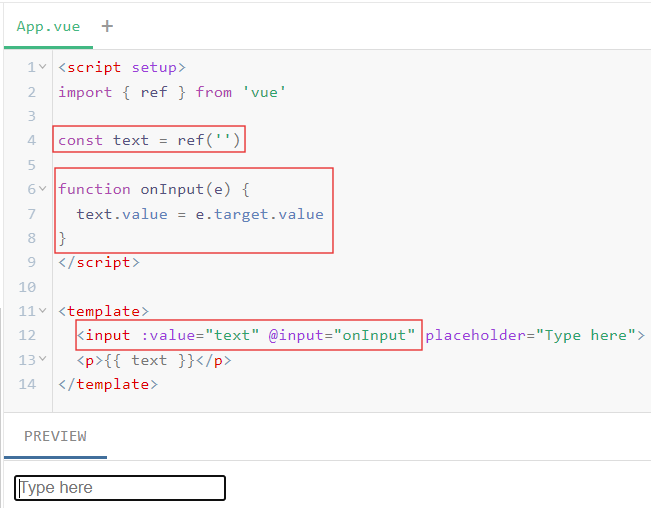Click line number 5 in the gutter
The image size is (651, 508).
pos(32,165)
